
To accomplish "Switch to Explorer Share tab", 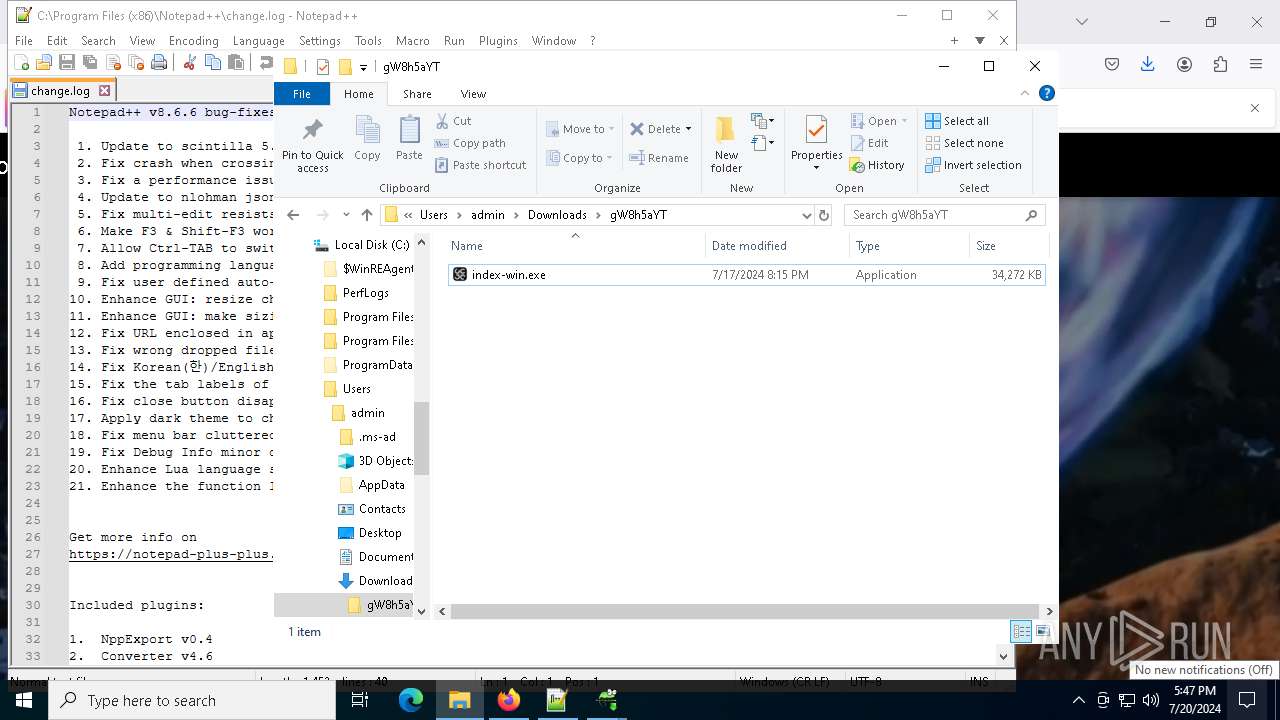I will pyautogui.click(x=417, y=94).
